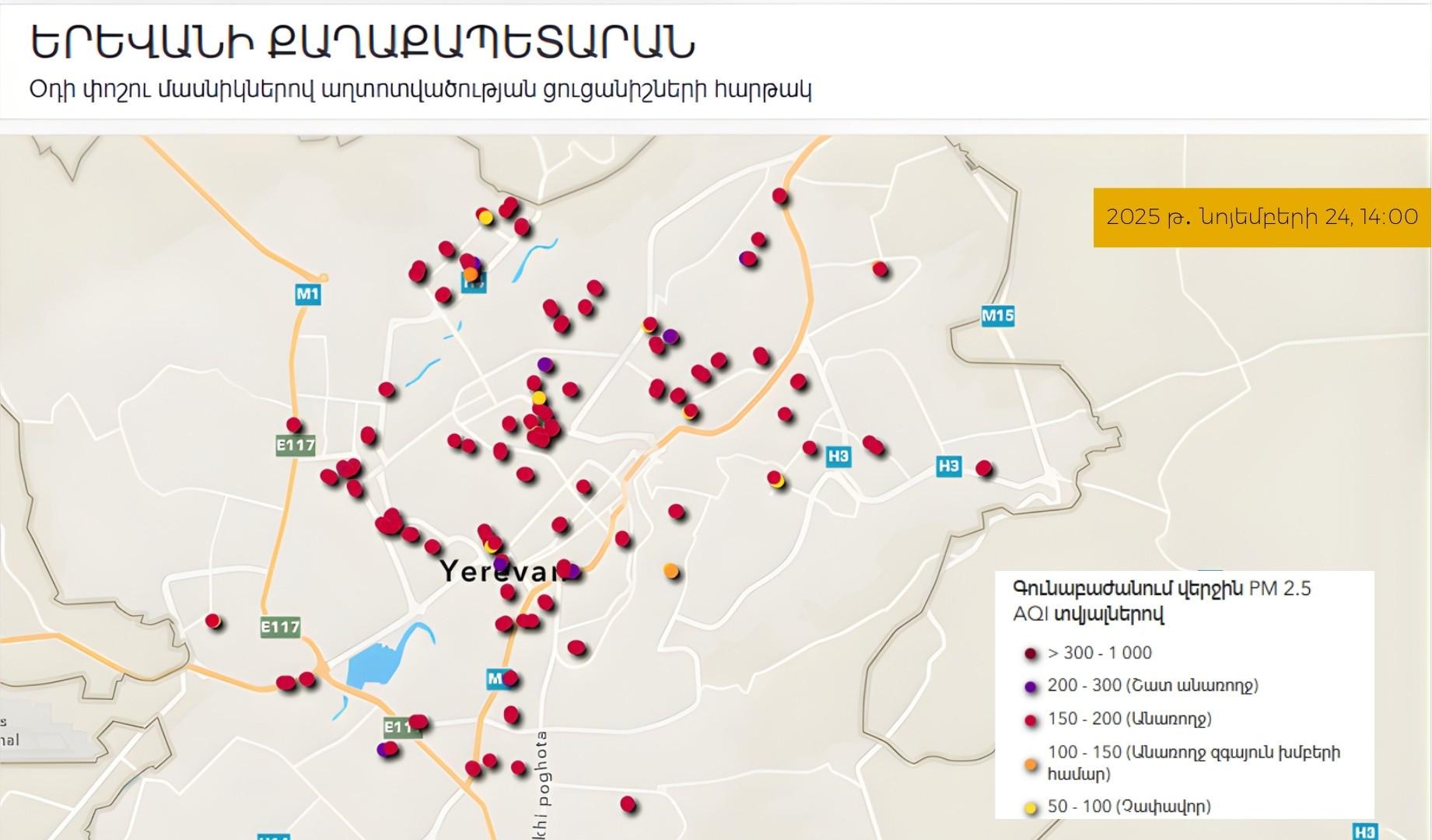Image resolution: width=1432 pixels, height=840 pixels.
Task: Click the northernmost yellow marker on the map
Action: [x=485, y=219]
